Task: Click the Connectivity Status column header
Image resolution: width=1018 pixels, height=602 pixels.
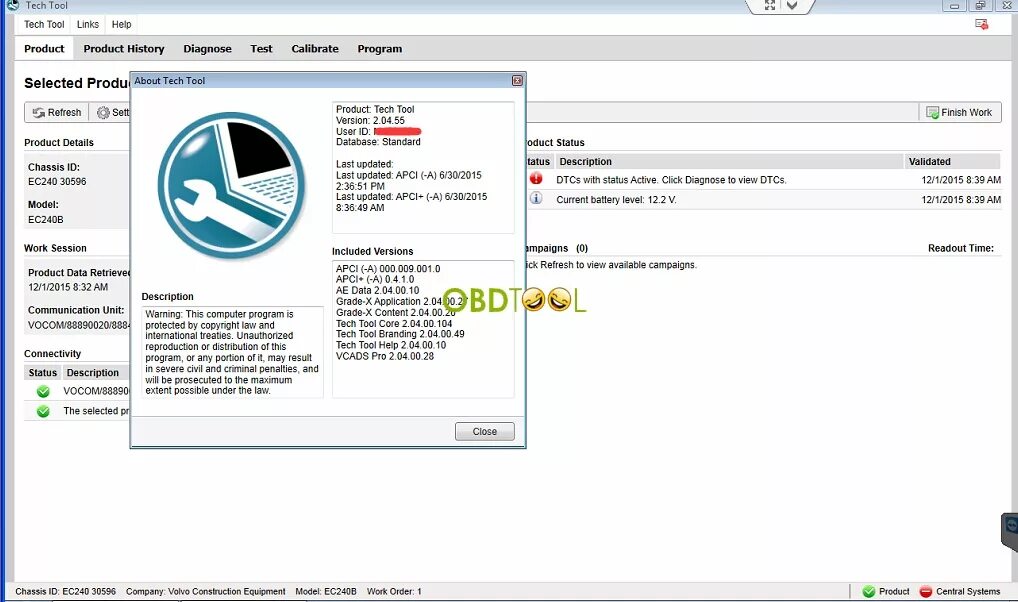Action: click(x=42, y=373)
